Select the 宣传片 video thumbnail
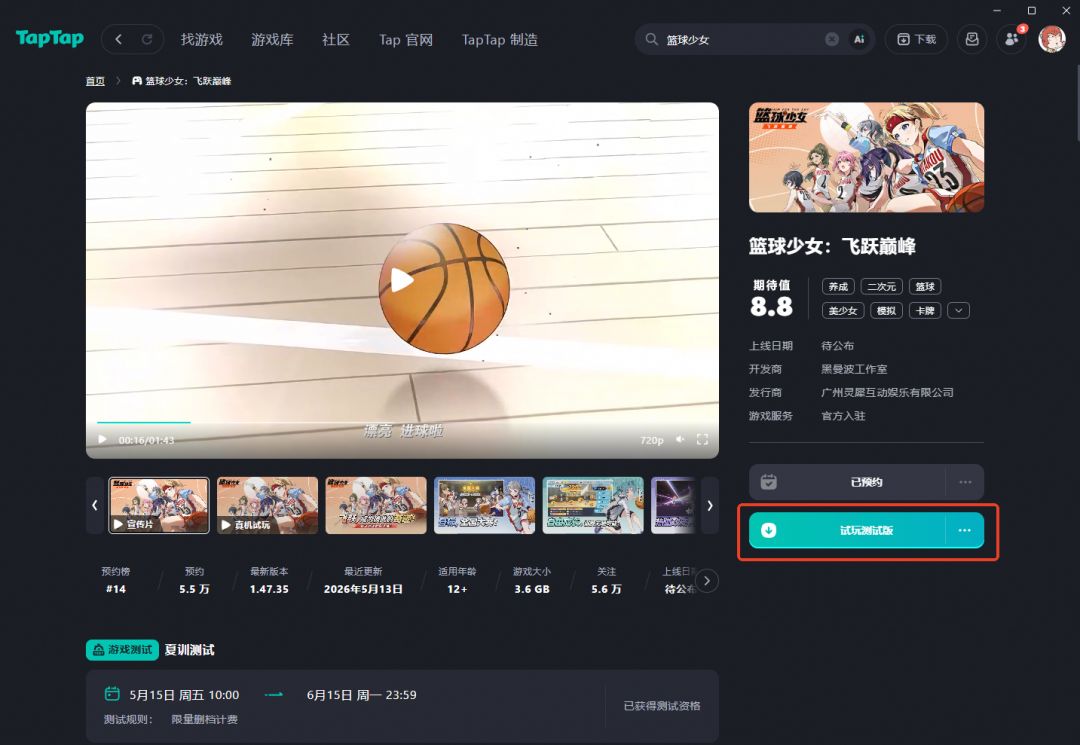This screenshot has width=1080, height=745. tap(159, 505)
